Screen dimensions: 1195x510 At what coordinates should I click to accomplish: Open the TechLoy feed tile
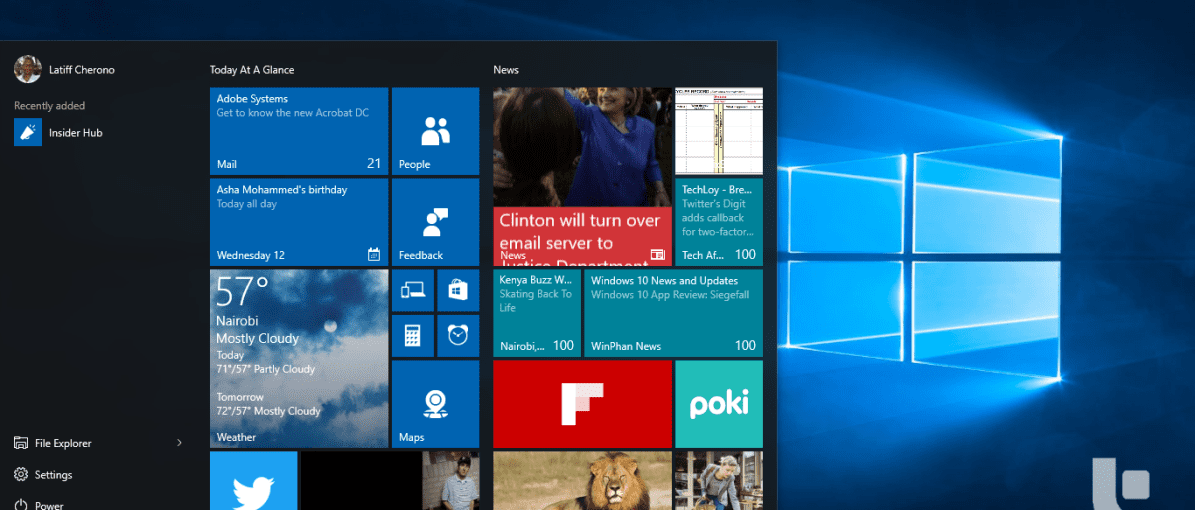(719, 222)
